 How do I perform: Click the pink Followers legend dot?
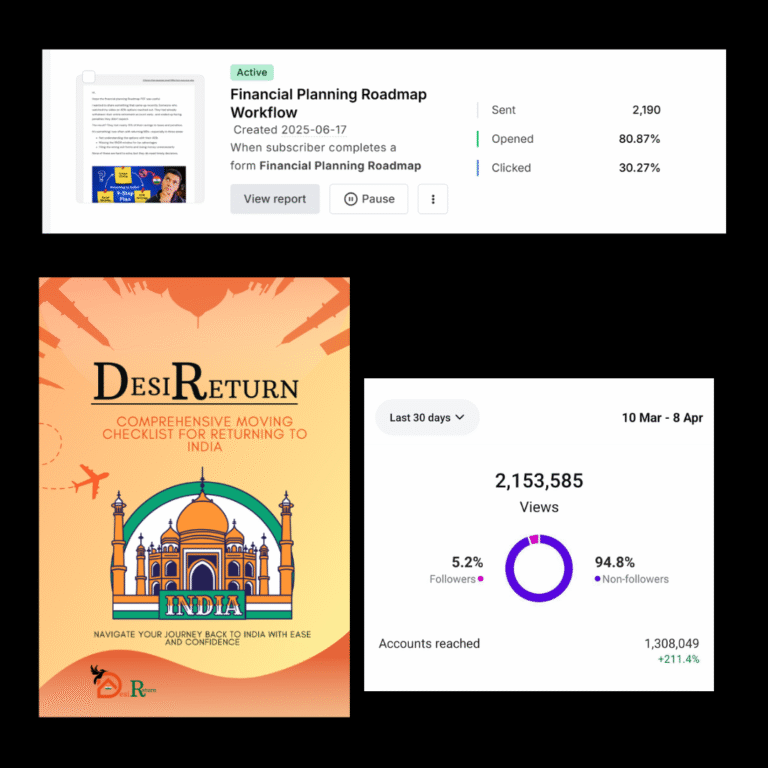click(481, 579)
